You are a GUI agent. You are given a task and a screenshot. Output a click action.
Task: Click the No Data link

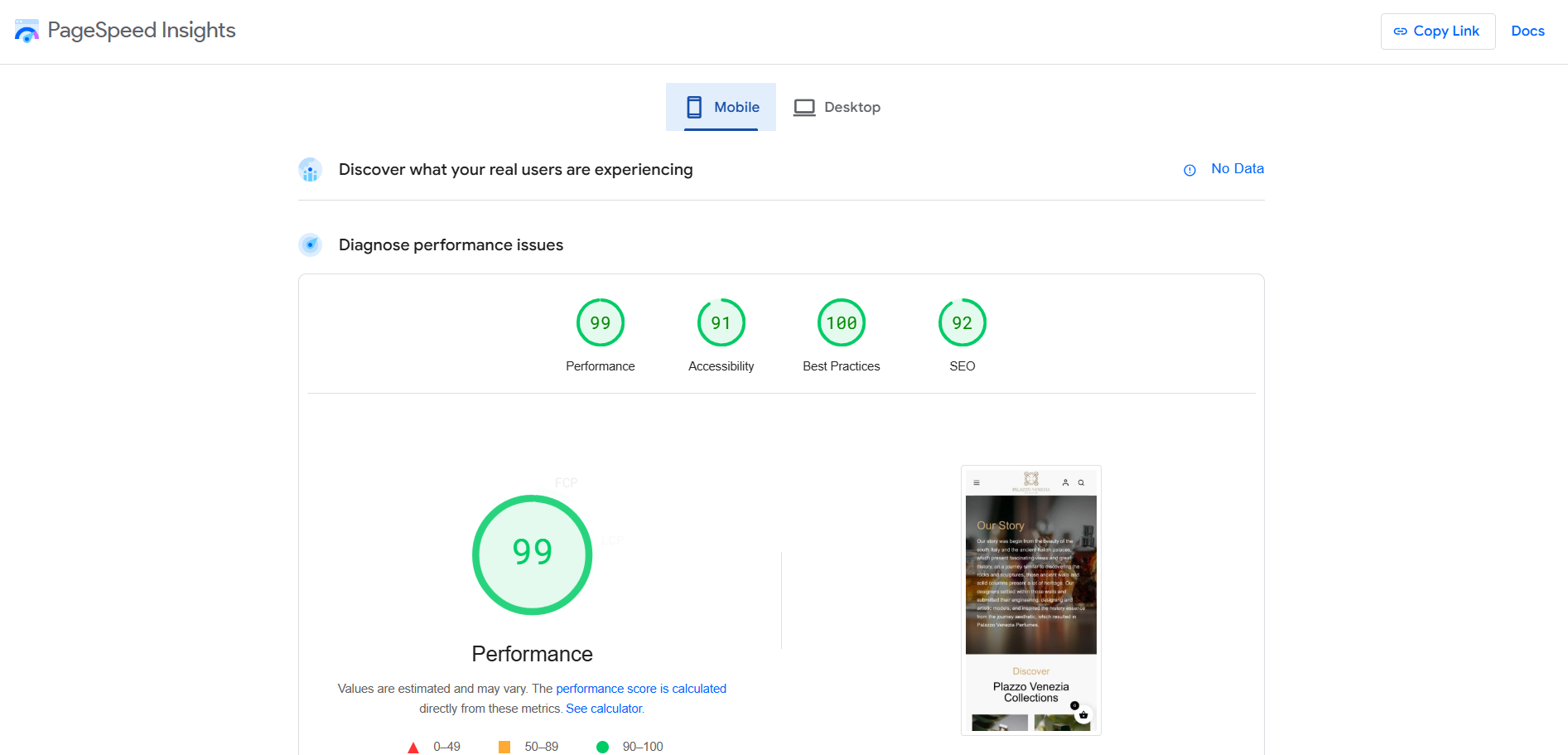[1237, 169]
